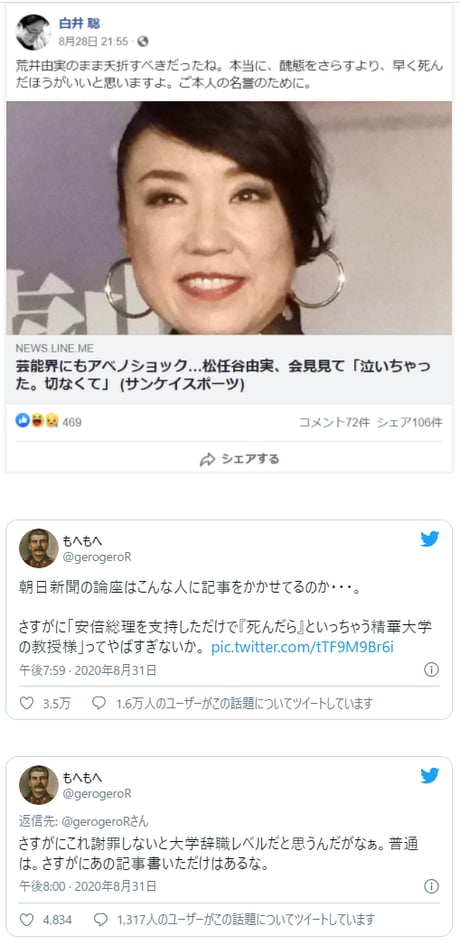Open the コメント72件 comments count
This screenshot has height=945, width=460.
(335, 422)
